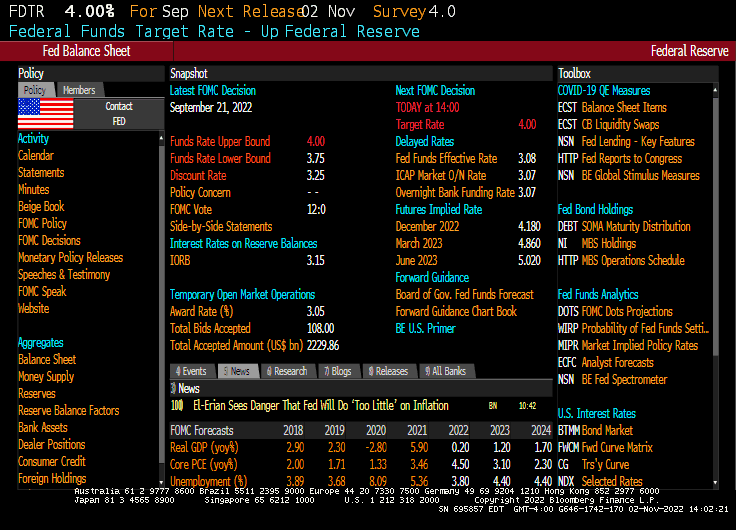Click the policy list scroll-down arrow
This screenshot has height=530, width=736.
click(x=161, y=482)
